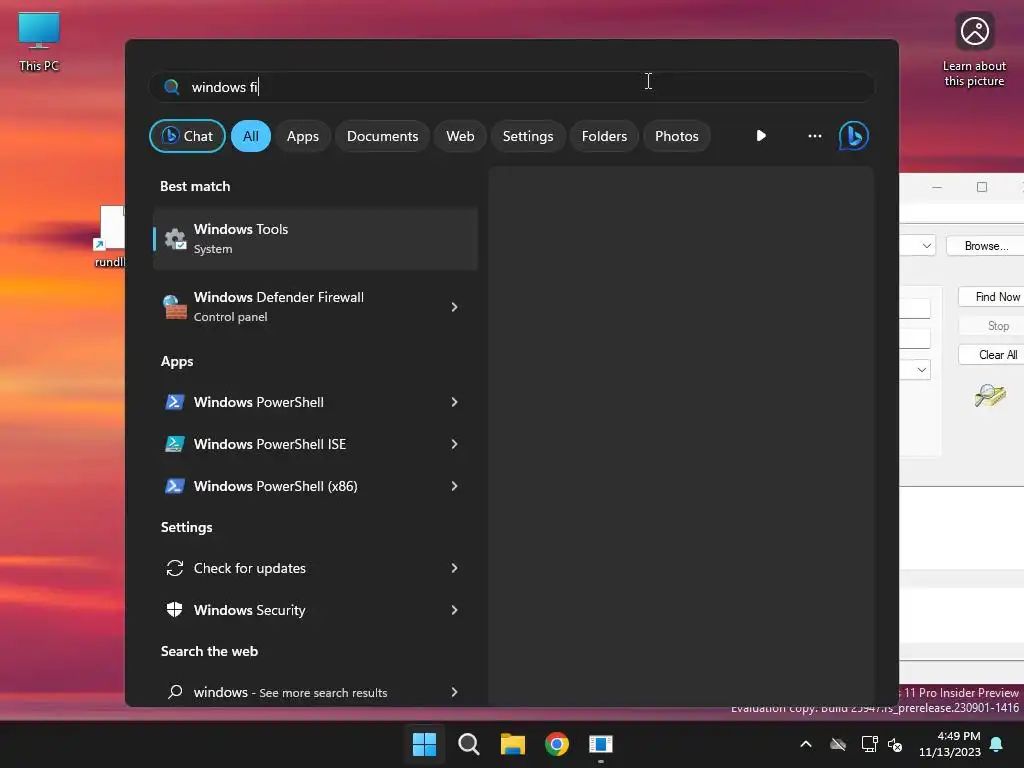This screenshot has width=1024, height=768.
Task: Maximize the background search window
Action: tap(982, 187)
